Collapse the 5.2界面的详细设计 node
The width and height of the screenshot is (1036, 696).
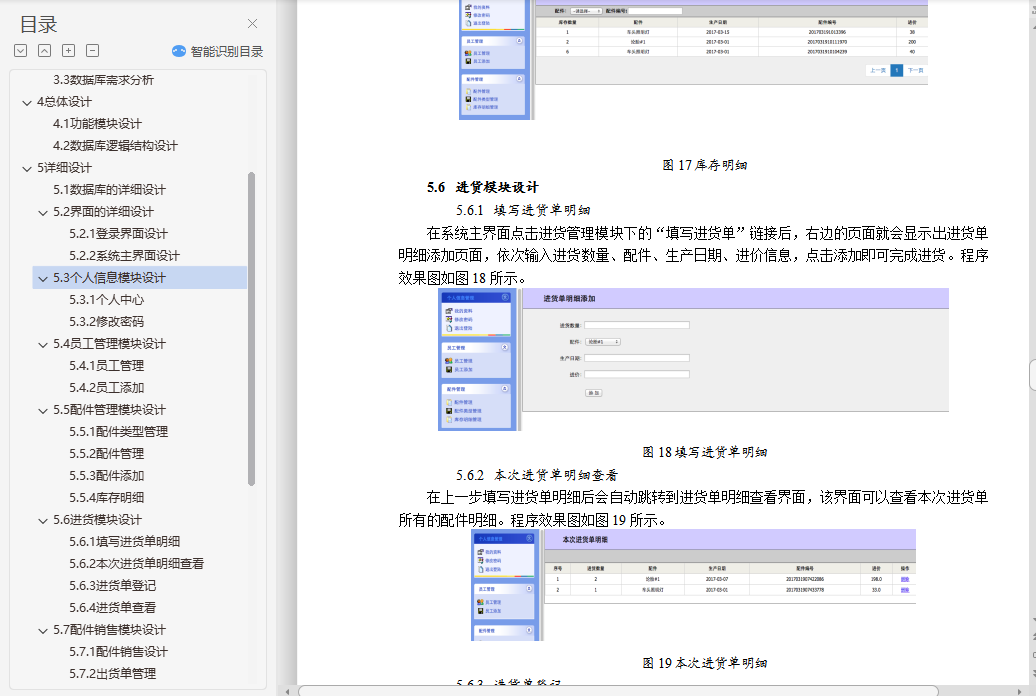click(43, 212)
